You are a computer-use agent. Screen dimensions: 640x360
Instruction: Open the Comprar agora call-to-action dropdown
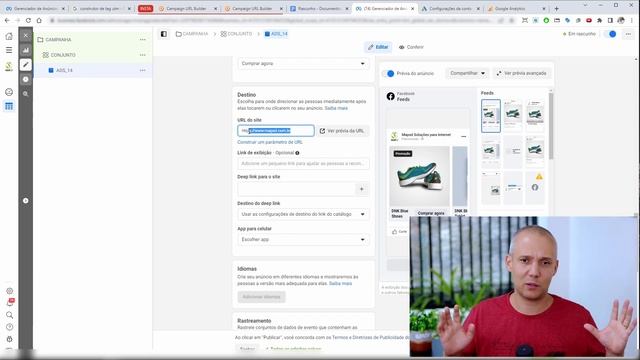[303, 63]
